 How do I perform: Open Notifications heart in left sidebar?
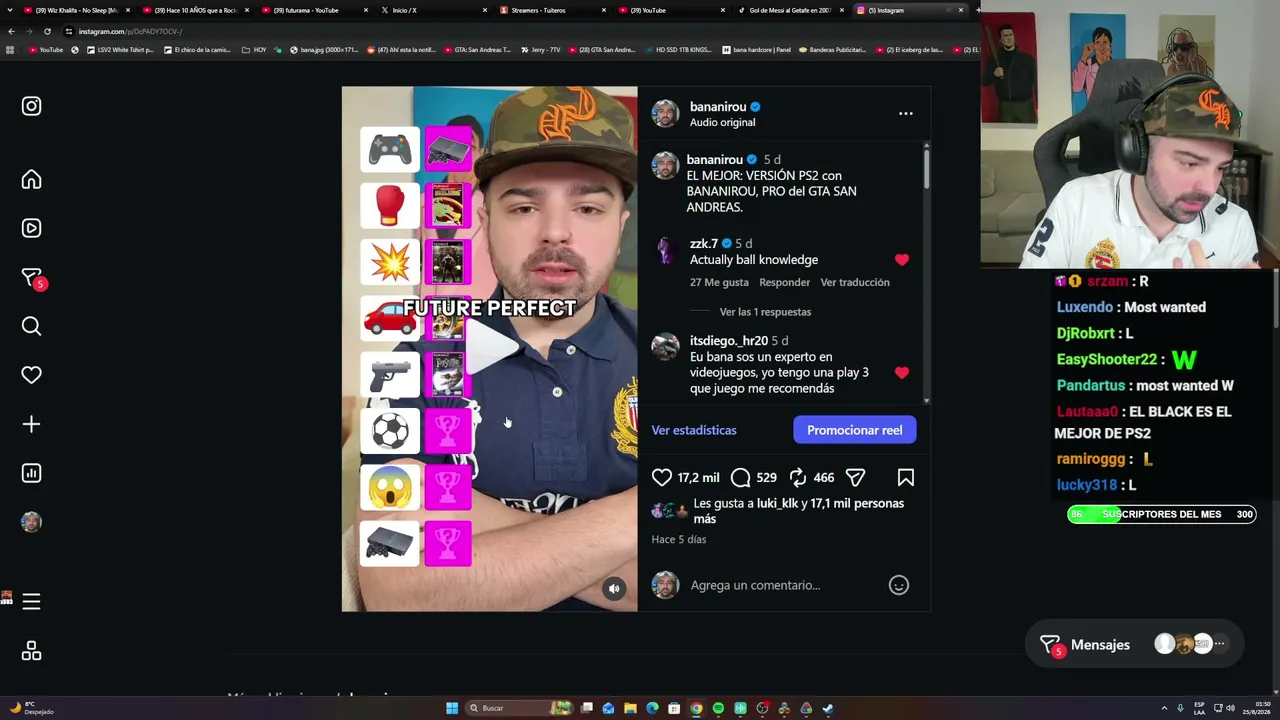31,375
